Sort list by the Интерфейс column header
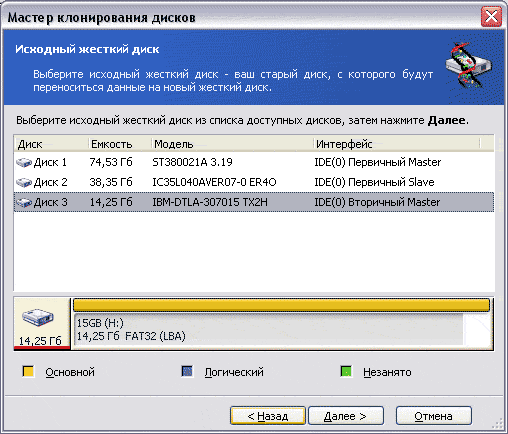Viewport: 508px width, 434px height. point(397,144)
